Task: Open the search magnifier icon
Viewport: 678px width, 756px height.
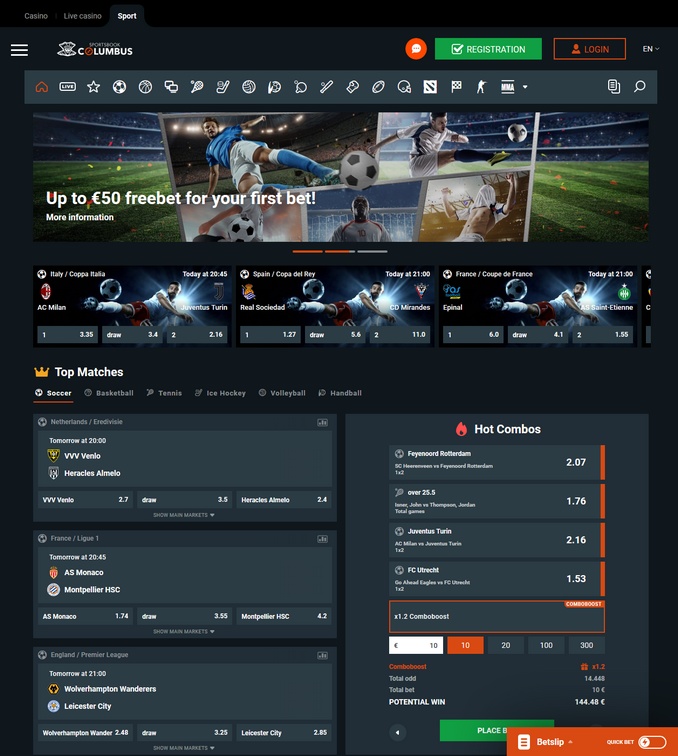Action: click(640, 86)
